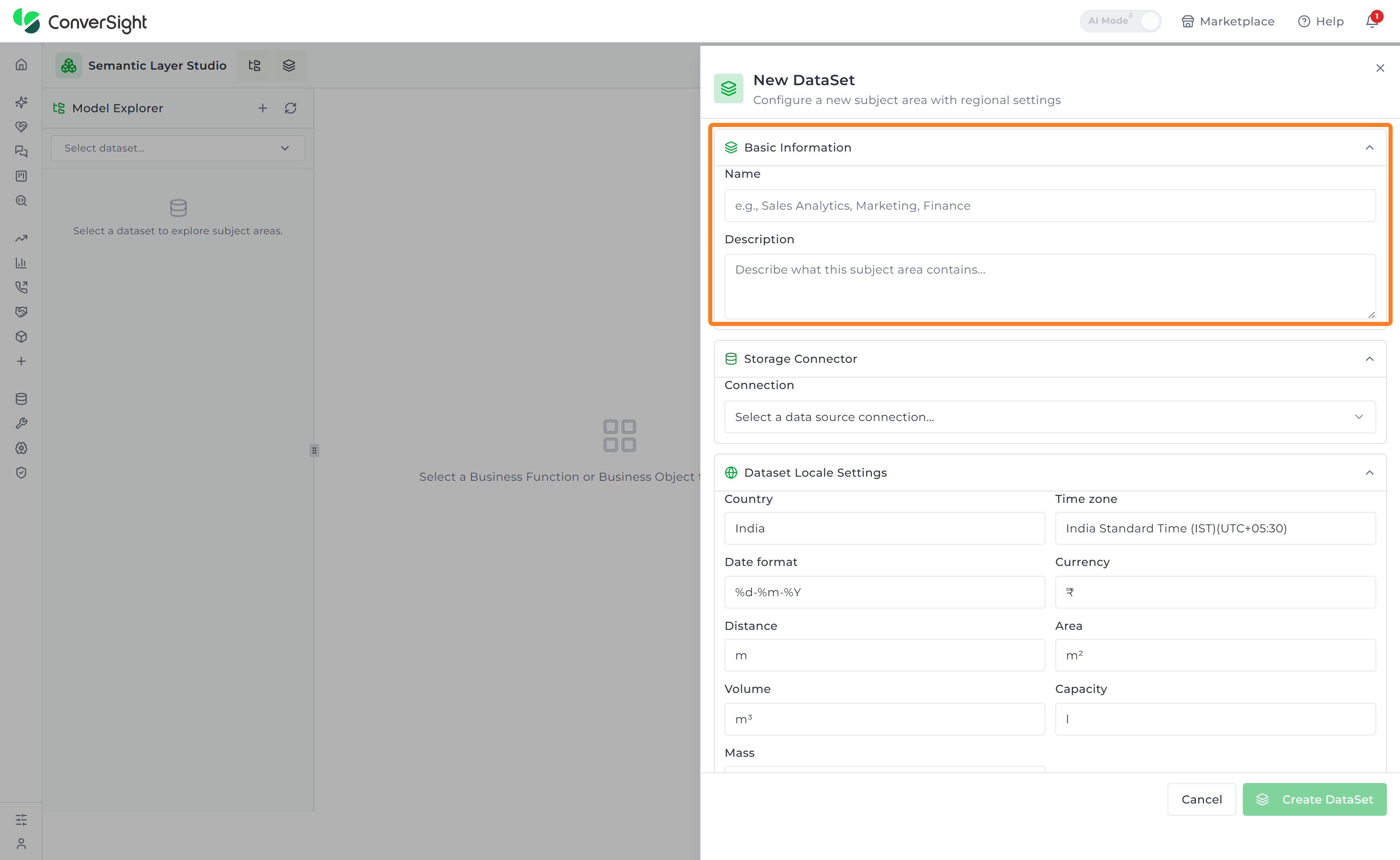Open the data source connection dropdown
Image resolution: width=1400 pixels, height=860 pixels.
pyautogui.click(x=1050, y=417)
